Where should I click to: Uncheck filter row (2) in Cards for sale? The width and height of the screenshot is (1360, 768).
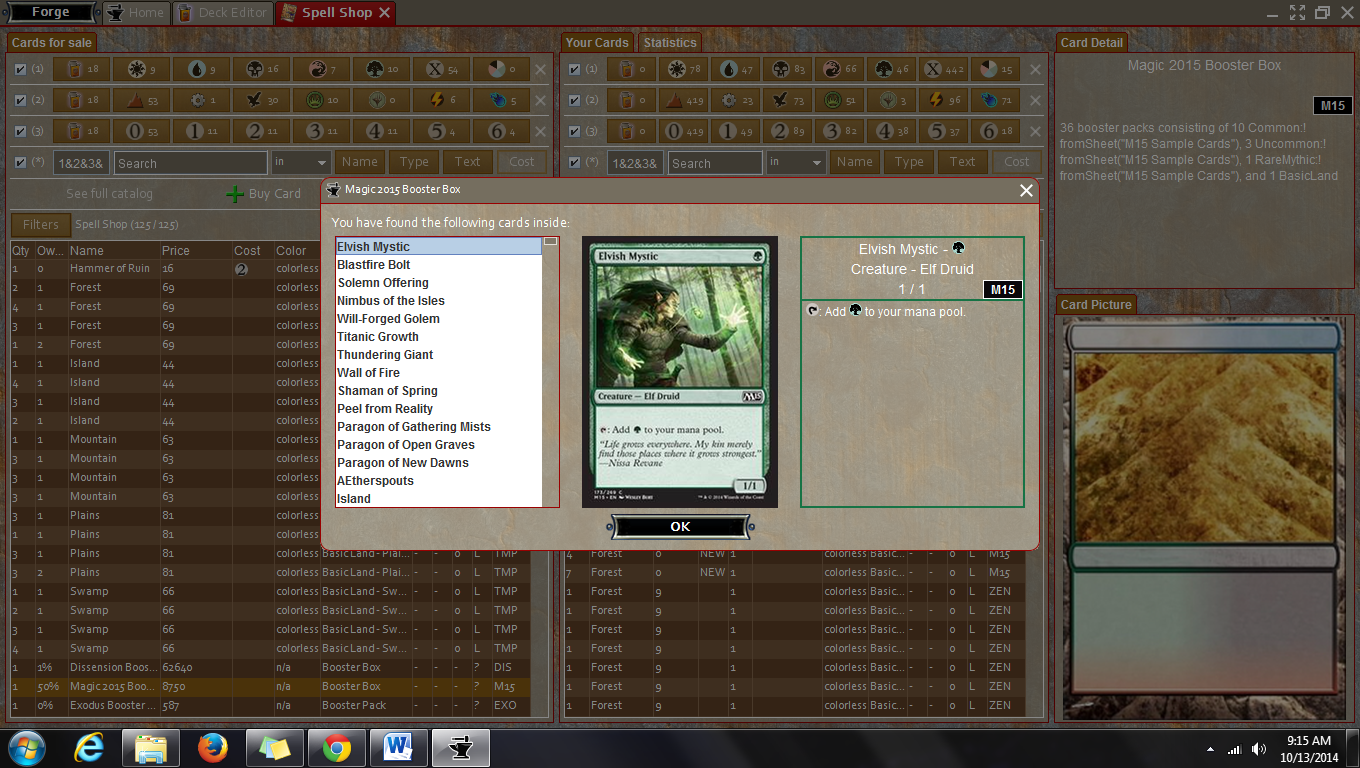(x=20, y=100)
